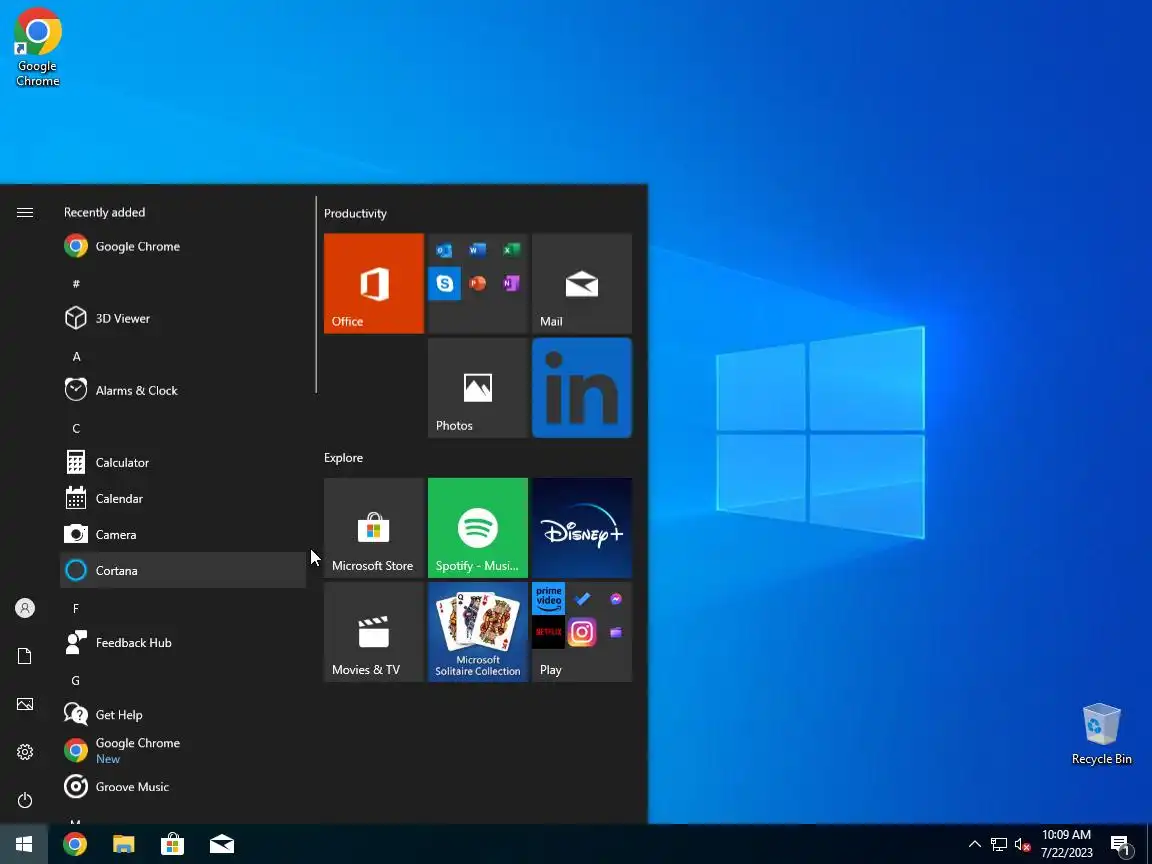This screenshot has width=1152, height=864.
Task: Open File Explorer from the taskbar
Action: coord(123,844)
